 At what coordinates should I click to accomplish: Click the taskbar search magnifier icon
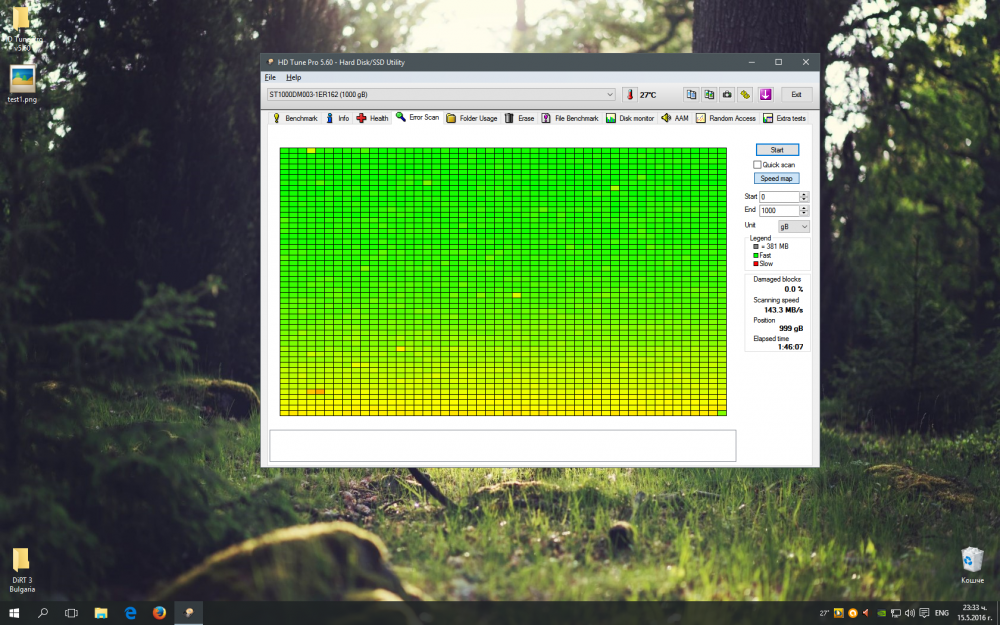pyautogui.click(x=43, y=613)
